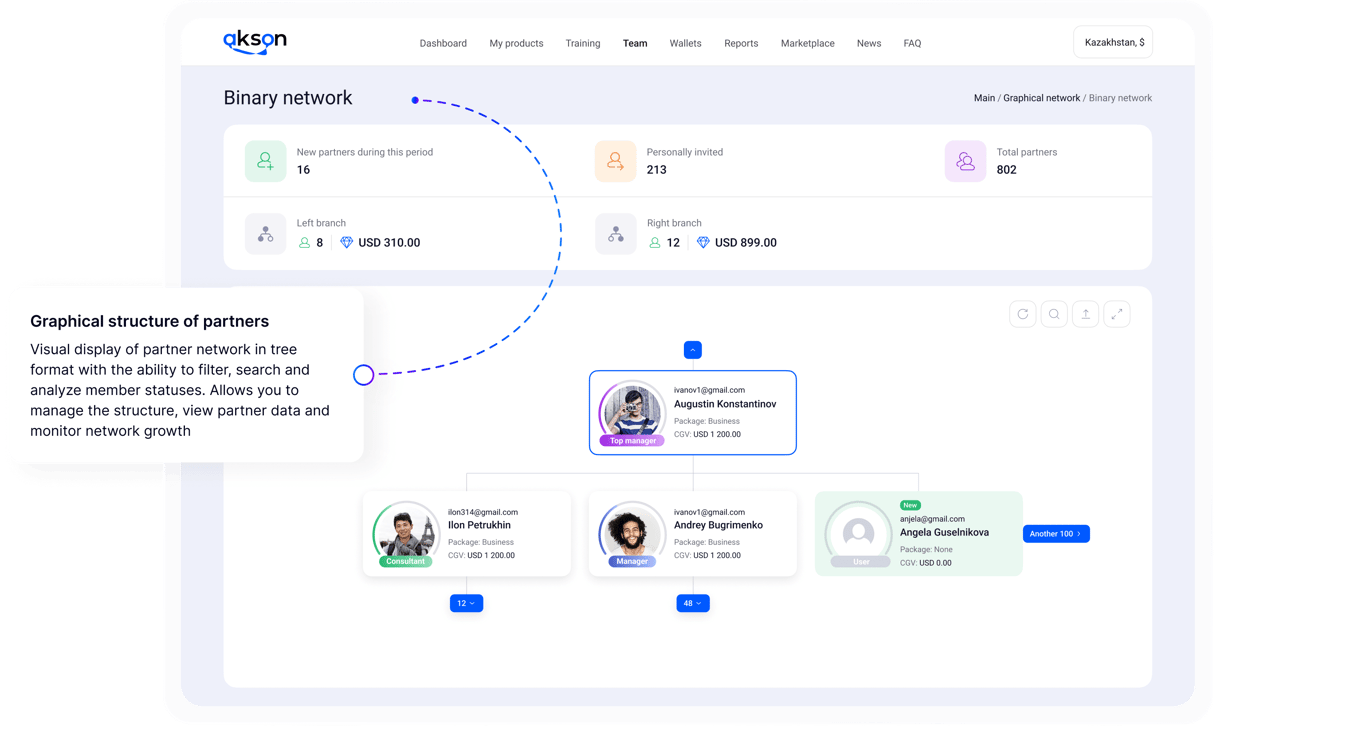Open Wallets page
This screenshot has width=1366, height=735.
click(x=685, y=43)
